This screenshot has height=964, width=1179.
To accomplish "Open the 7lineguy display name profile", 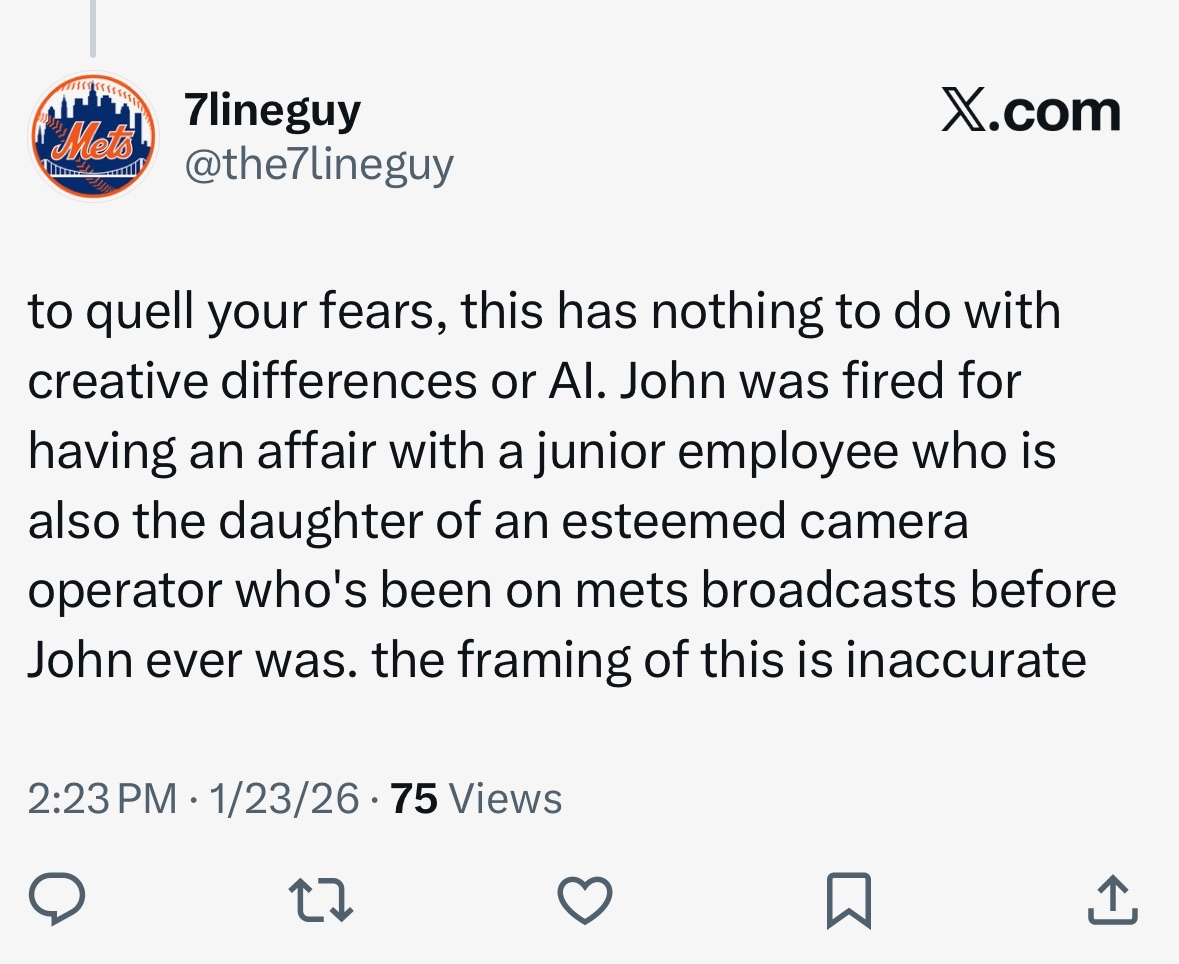I will 272,111.
